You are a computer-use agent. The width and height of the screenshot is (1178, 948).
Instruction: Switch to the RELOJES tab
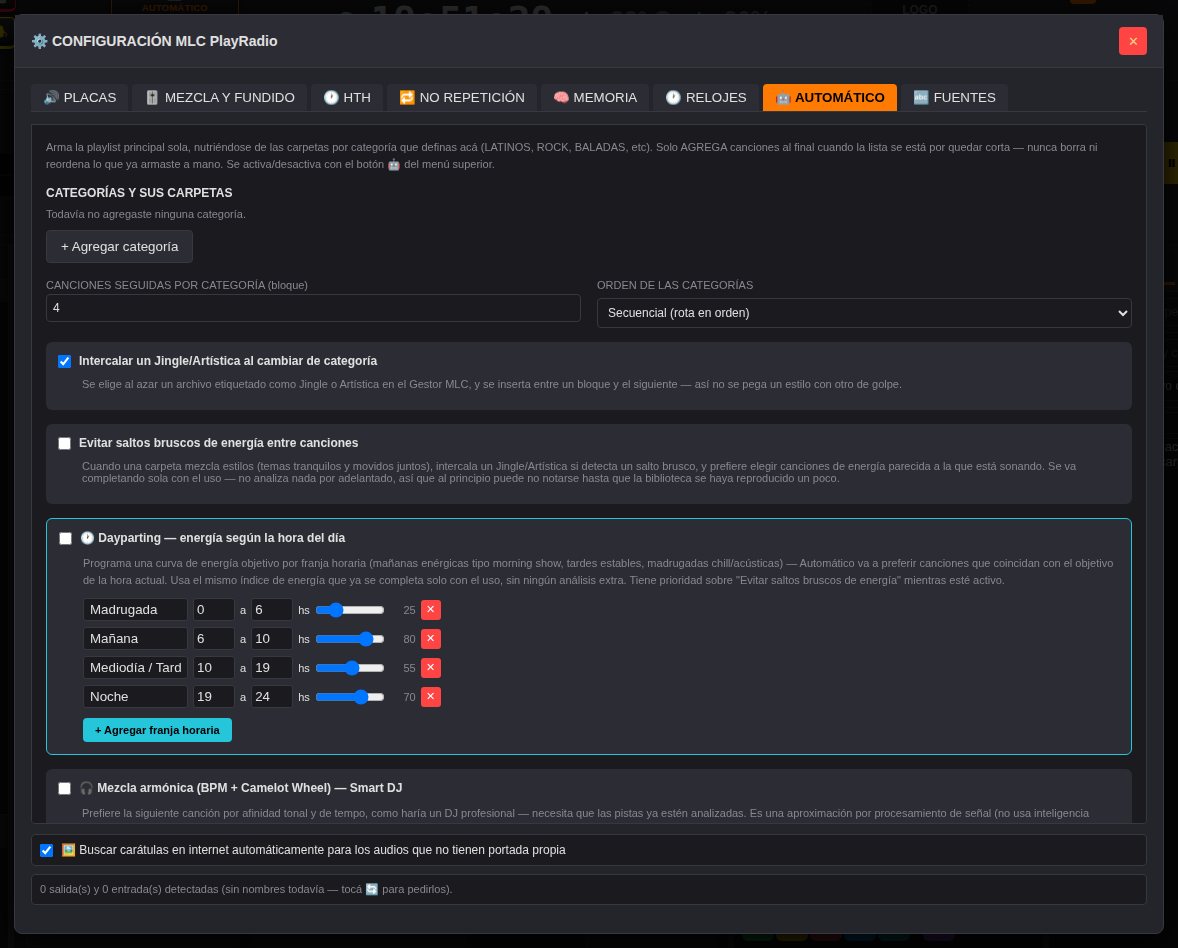pos(706,98)
